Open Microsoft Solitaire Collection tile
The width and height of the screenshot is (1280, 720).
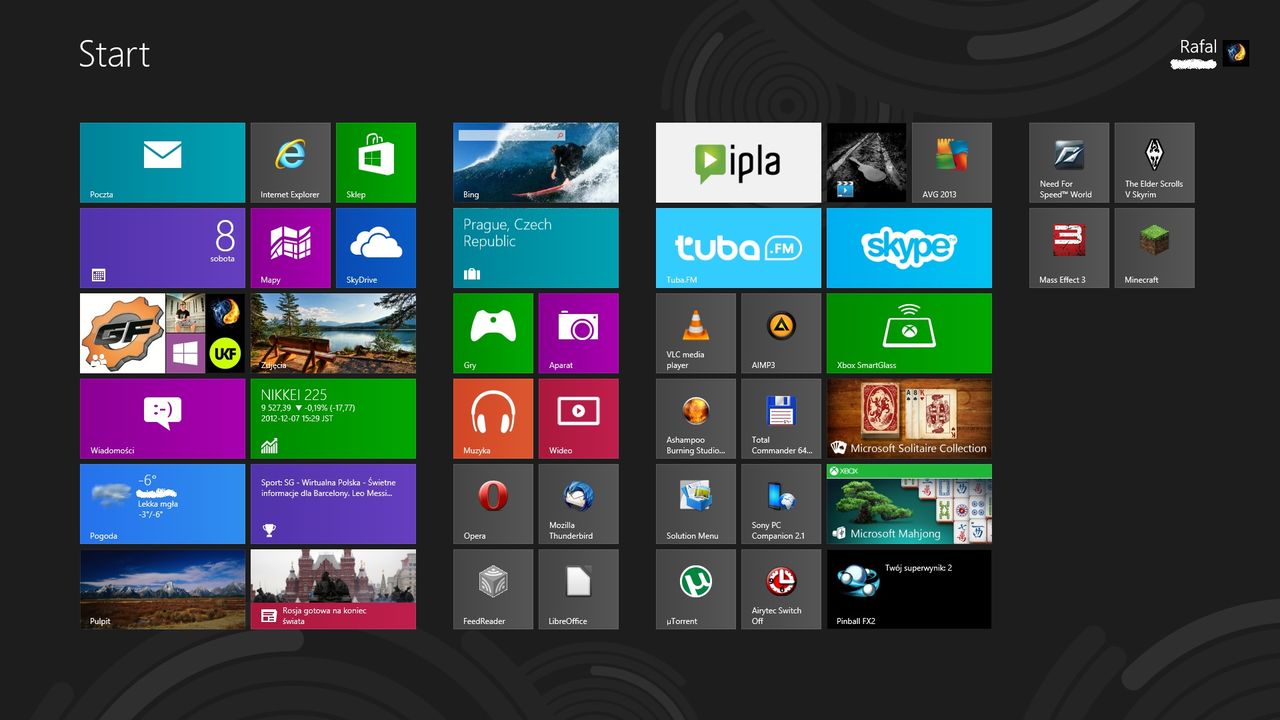tap(909, 418)
